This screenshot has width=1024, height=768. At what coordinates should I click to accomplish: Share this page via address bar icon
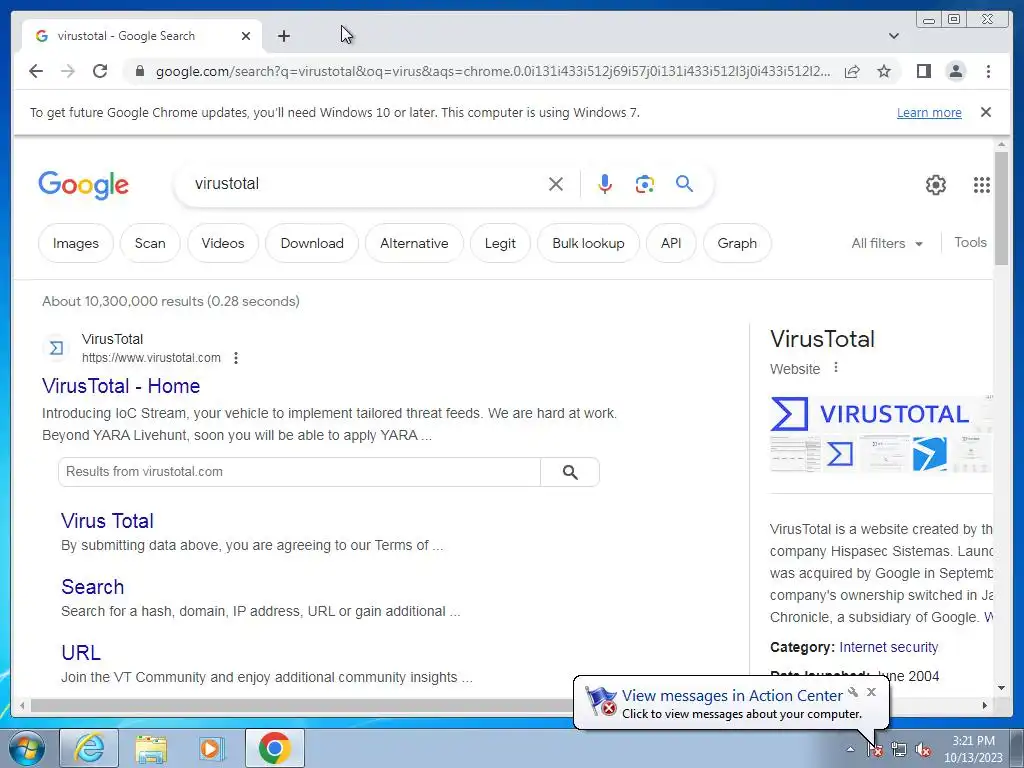pyautogui.click(x=852, y=71)
